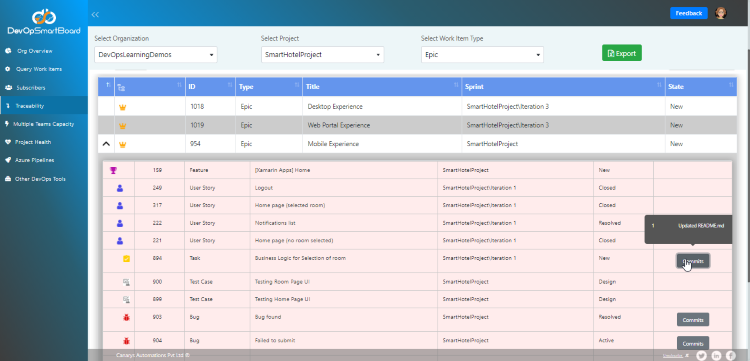This screenshot has height=361, width=750.
Task: Click Commits button for Bug found row
Action: click(x=693, y=319)
